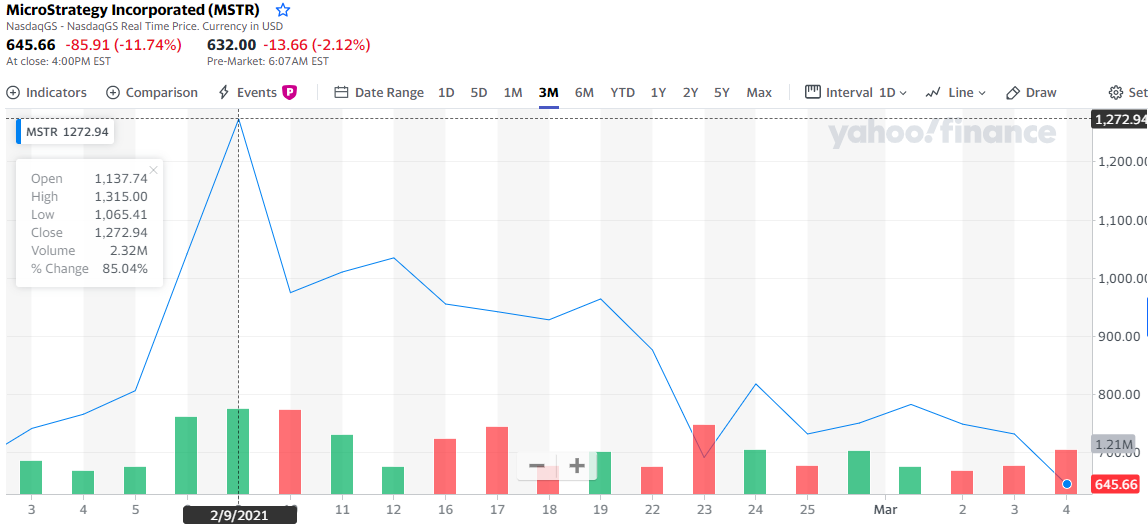Select the YTD range
This screenshot has width=1148, height=532.
(622, 92)
